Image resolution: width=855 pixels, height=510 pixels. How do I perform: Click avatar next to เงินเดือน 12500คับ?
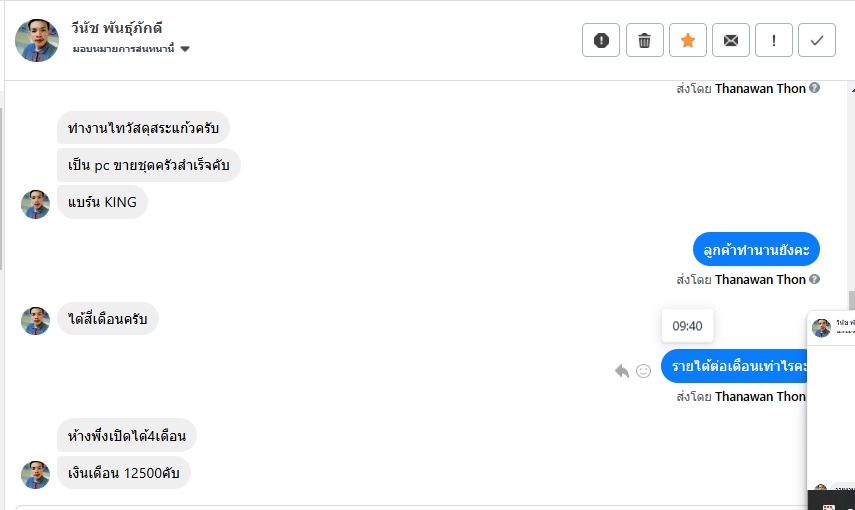36,474
